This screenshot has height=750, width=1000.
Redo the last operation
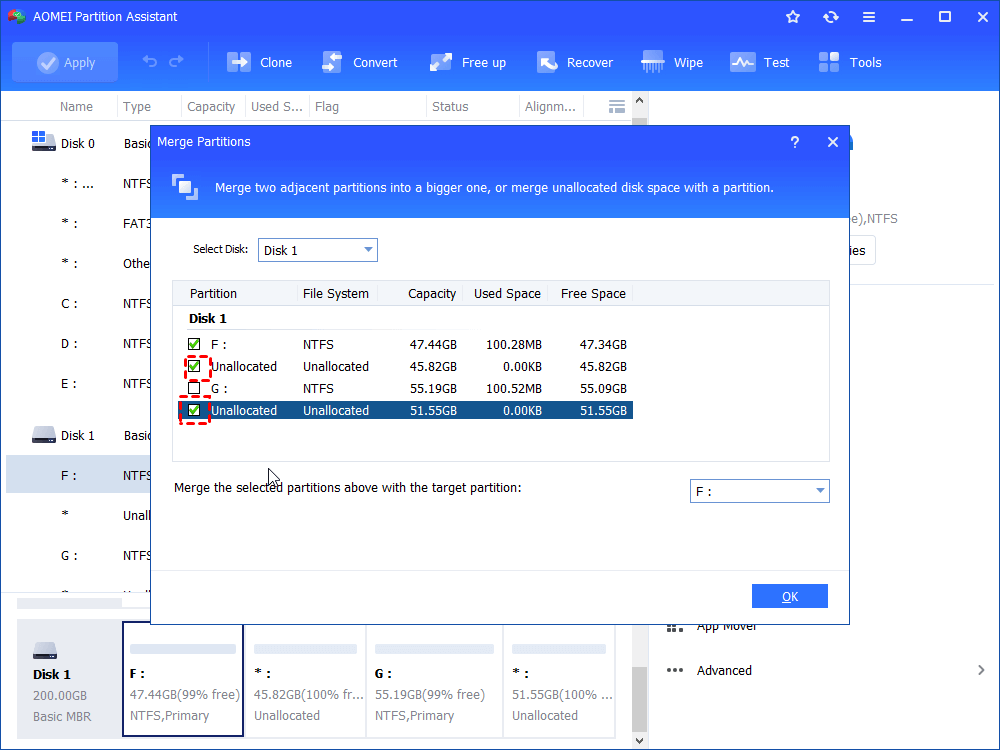(177, 61)
